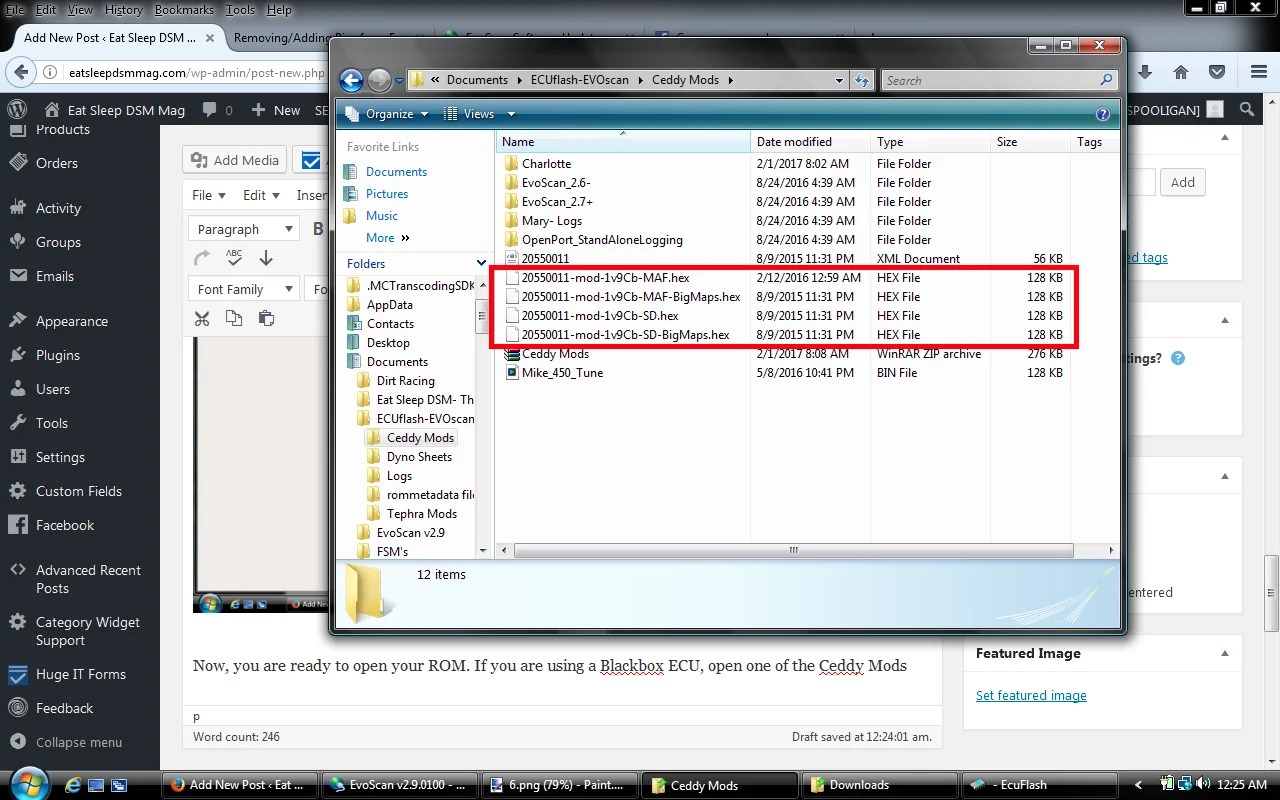Select the Mike_450_Tune BIN file
Image resolution: width=1280 pixels, height=800 pixels.
562,372
